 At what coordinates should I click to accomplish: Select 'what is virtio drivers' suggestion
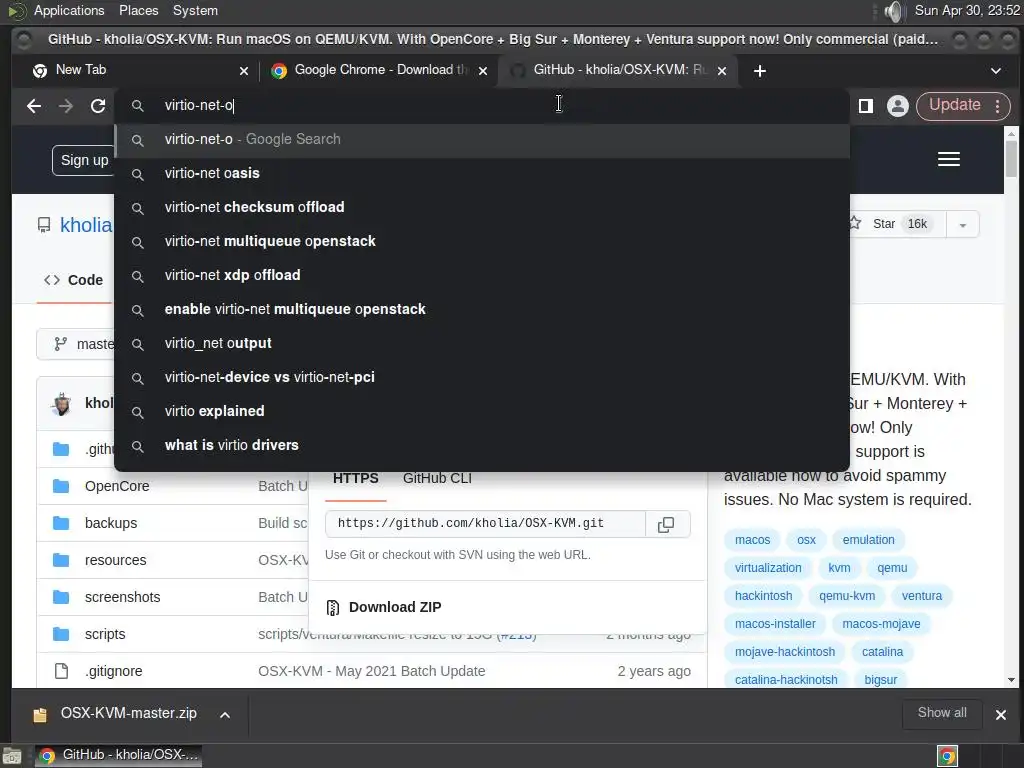(x=482, y=445)
